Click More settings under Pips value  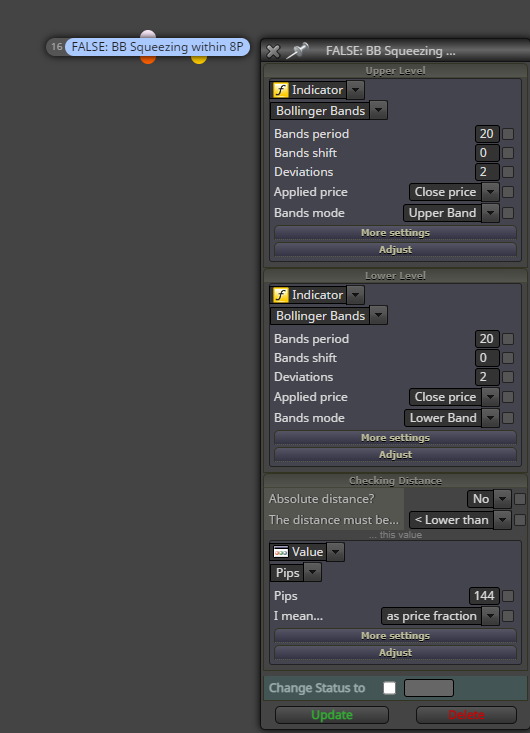[x=395, y=636]
